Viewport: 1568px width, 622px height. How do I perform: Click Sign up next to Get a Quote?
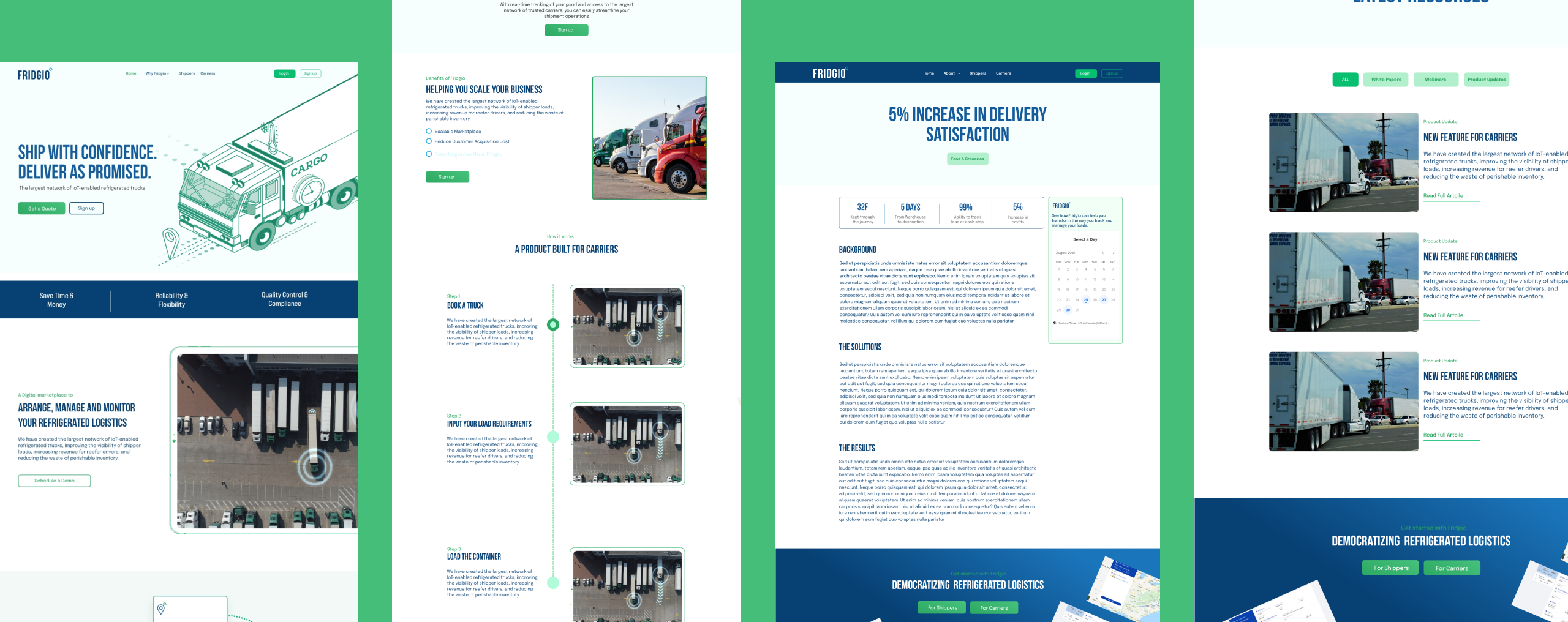(86, 208)
